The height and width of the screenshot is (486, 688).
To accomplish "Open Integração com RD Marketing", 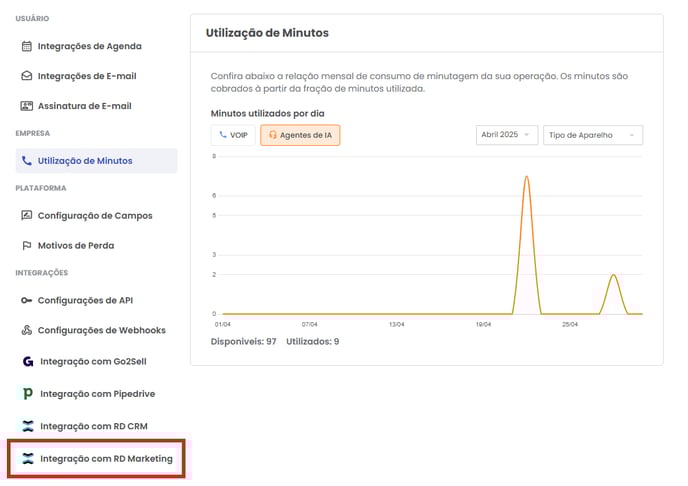I will [x=105, y=459].
